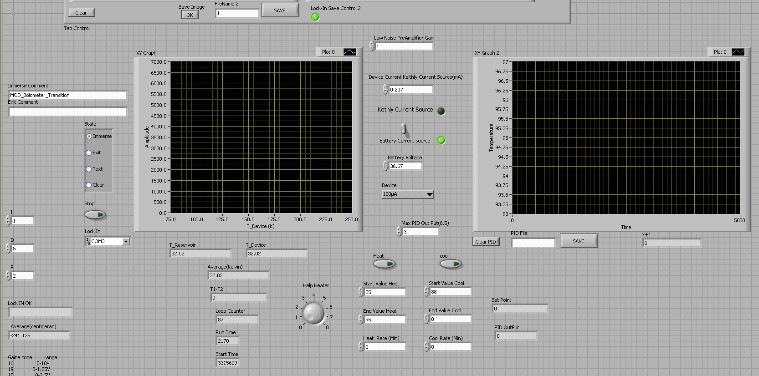
Task: Click the End Value Heat stepper arrows
Action: pyautogui.click(x=361, y=319)
